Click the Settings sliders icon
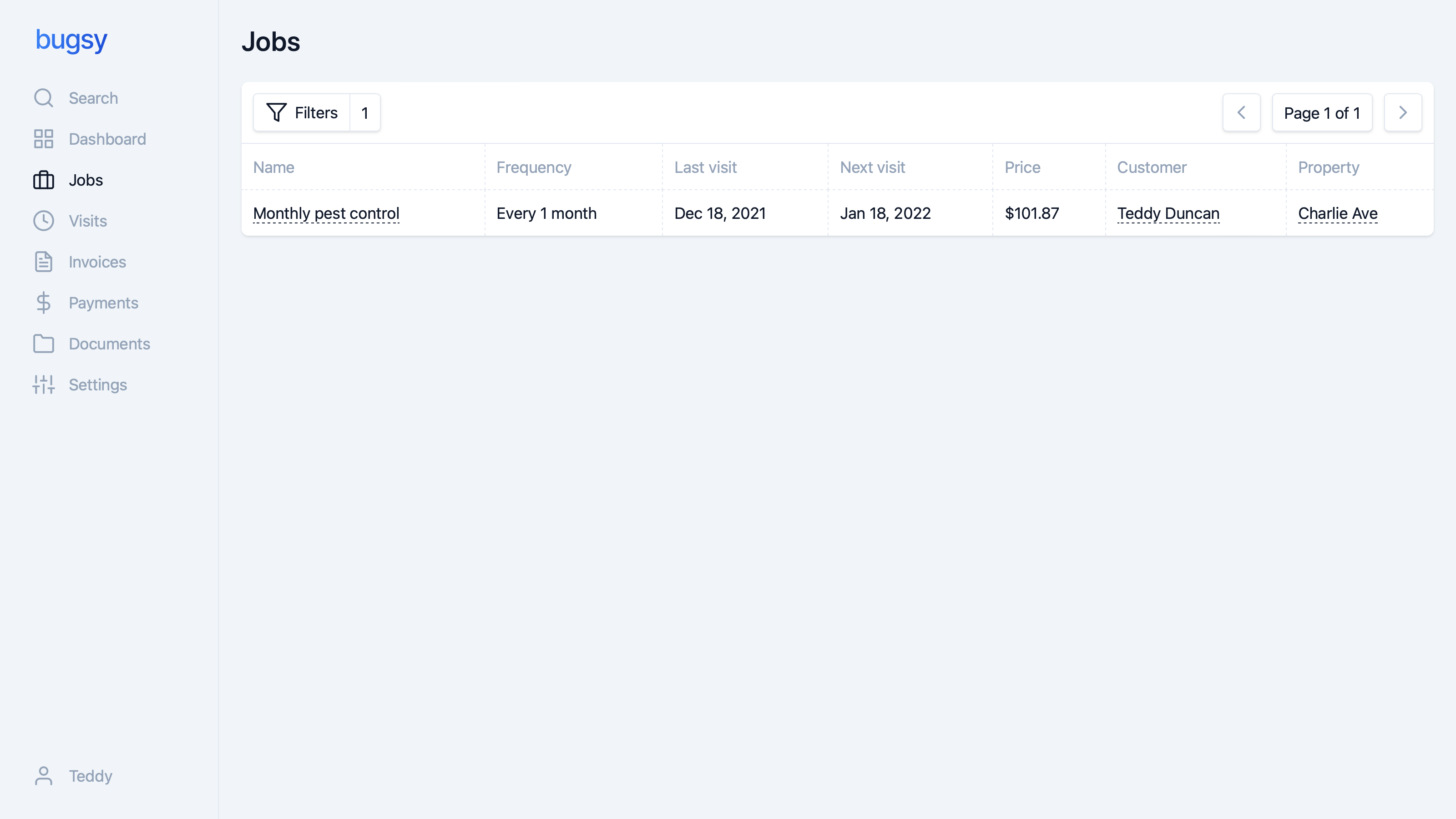The height and width of the screenshot is (819, 1456). coord(44,385)
